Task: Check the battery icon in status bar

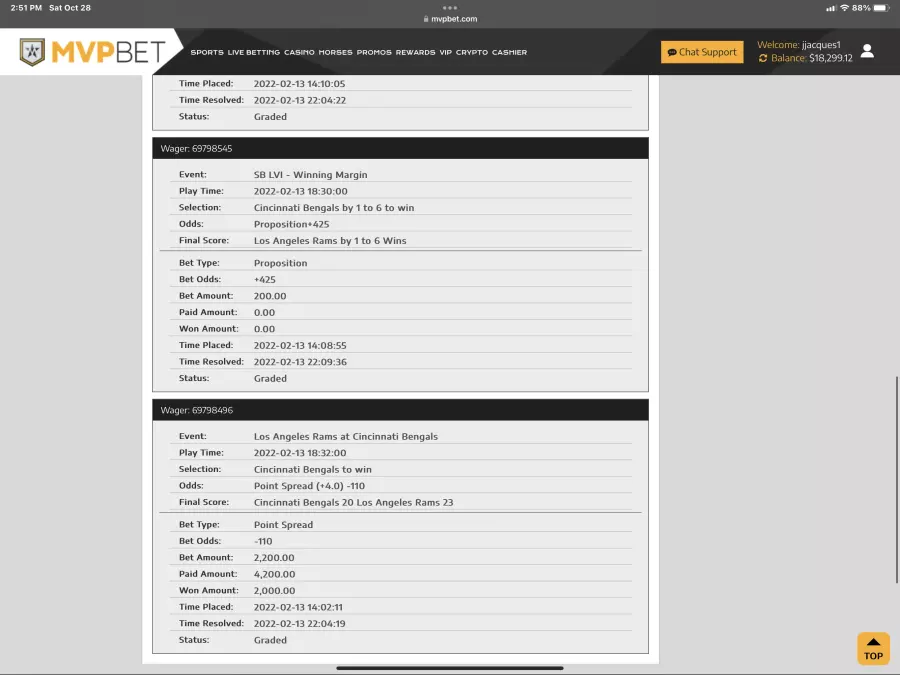Action: pyautogui.click(x=881, y=8)
